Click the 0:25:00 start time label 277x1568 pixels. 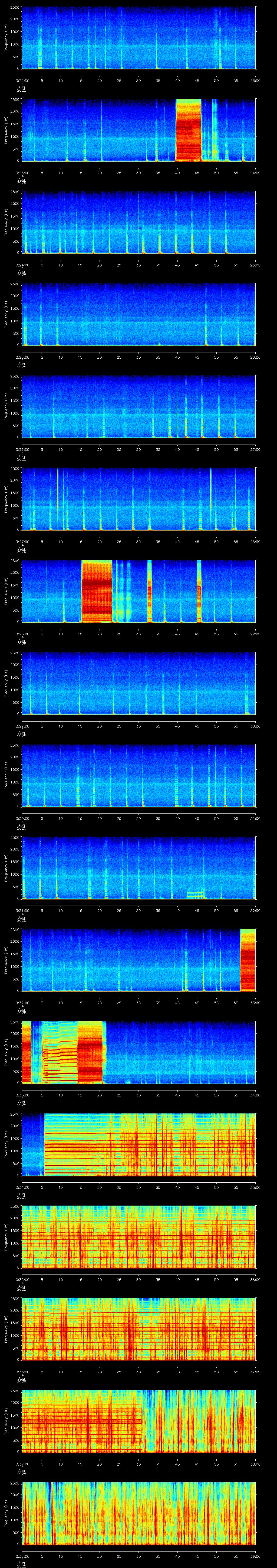coord(22,357)
